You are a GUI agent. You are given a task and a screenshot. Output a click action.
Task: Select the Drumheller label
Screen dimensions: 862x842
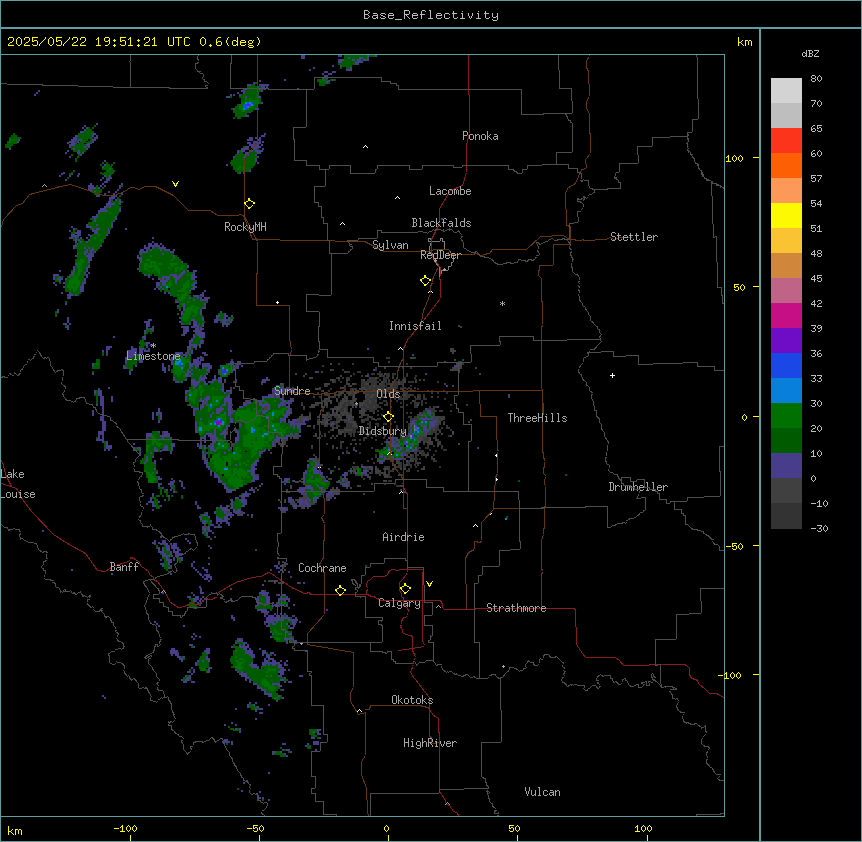coord(638,487)
